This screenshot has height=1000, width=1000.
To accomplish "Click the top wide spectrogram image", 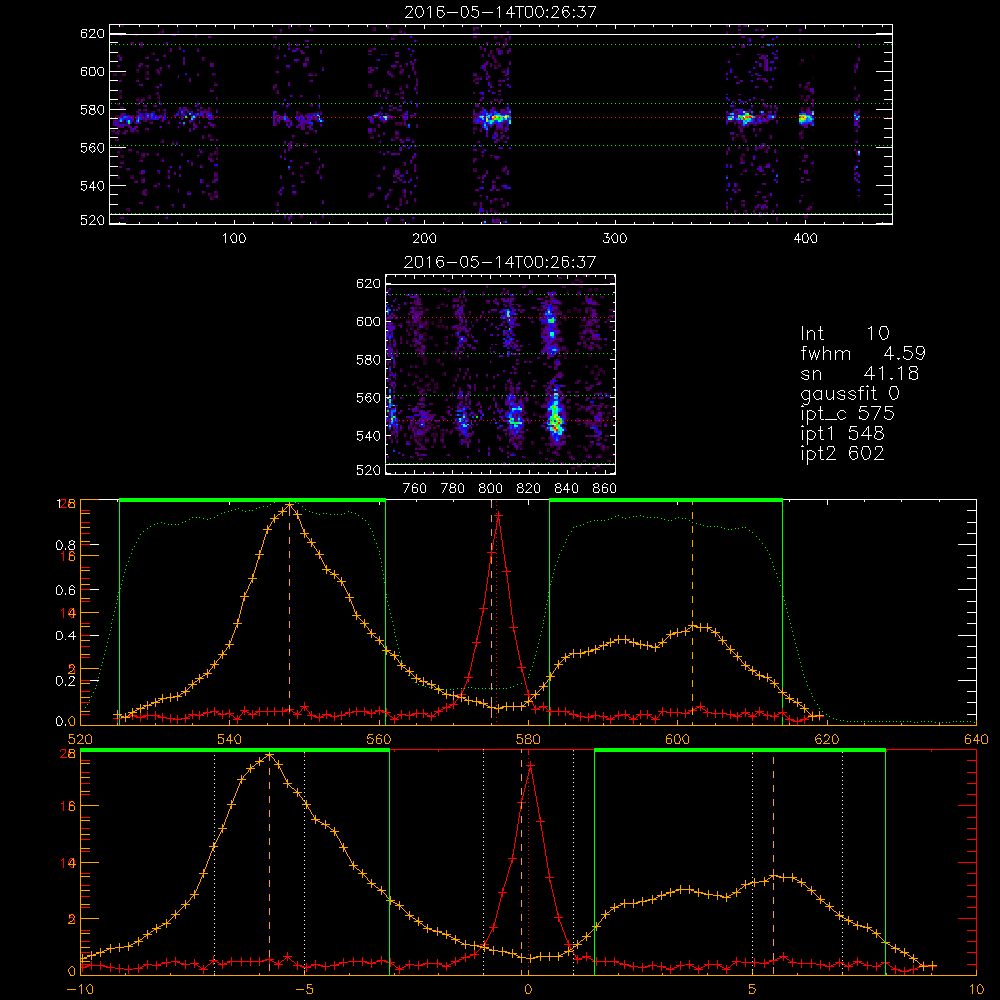I will point(501,124).
